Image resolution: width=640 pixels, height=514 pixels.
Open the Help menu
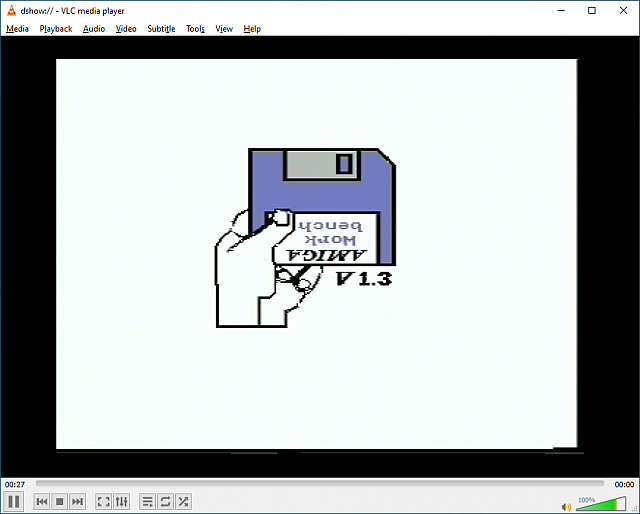point(252,29)
